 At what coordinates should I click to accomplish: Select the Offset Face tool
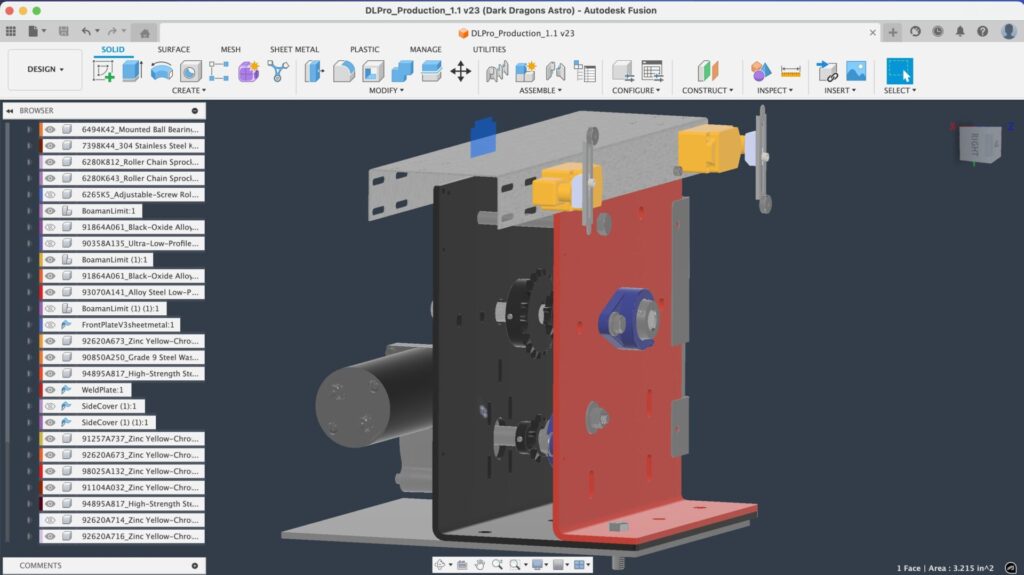pyautogui.click(x=431, y=71)
